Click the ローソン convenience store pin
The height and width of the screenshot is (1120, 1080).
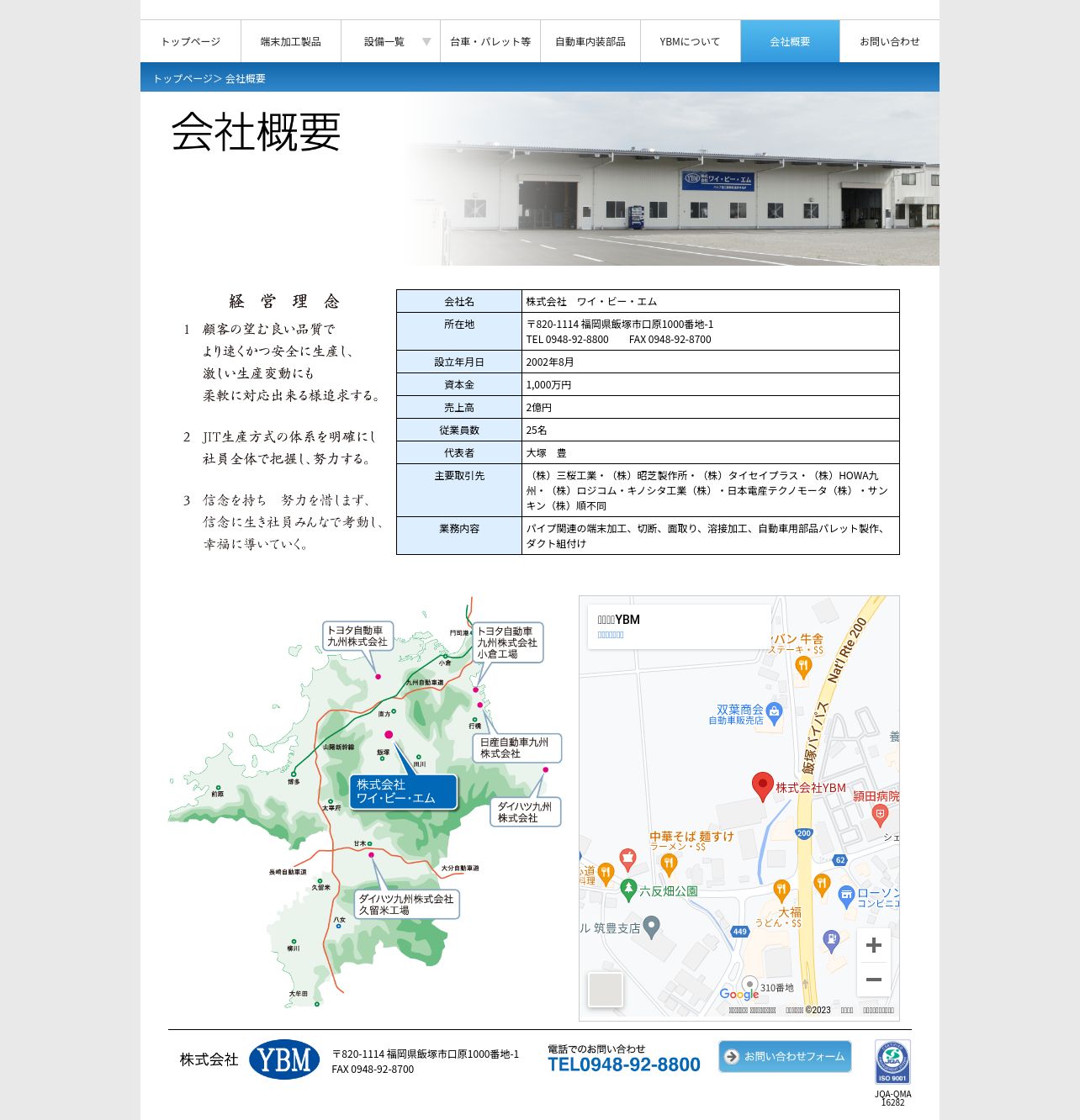point(846,896)
